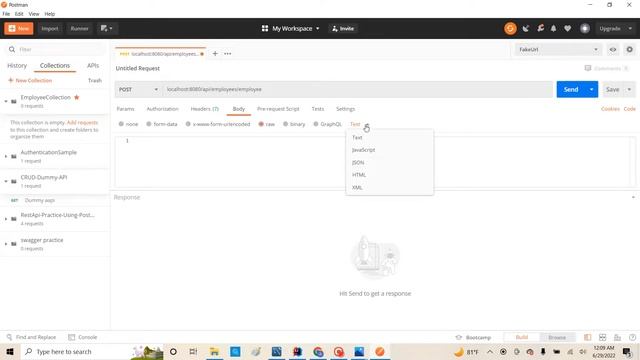Image resolution: width=640 pixels, height=360 pixels.
Task: Open the Postman icon in taskbar
Action: coord(380,351)
